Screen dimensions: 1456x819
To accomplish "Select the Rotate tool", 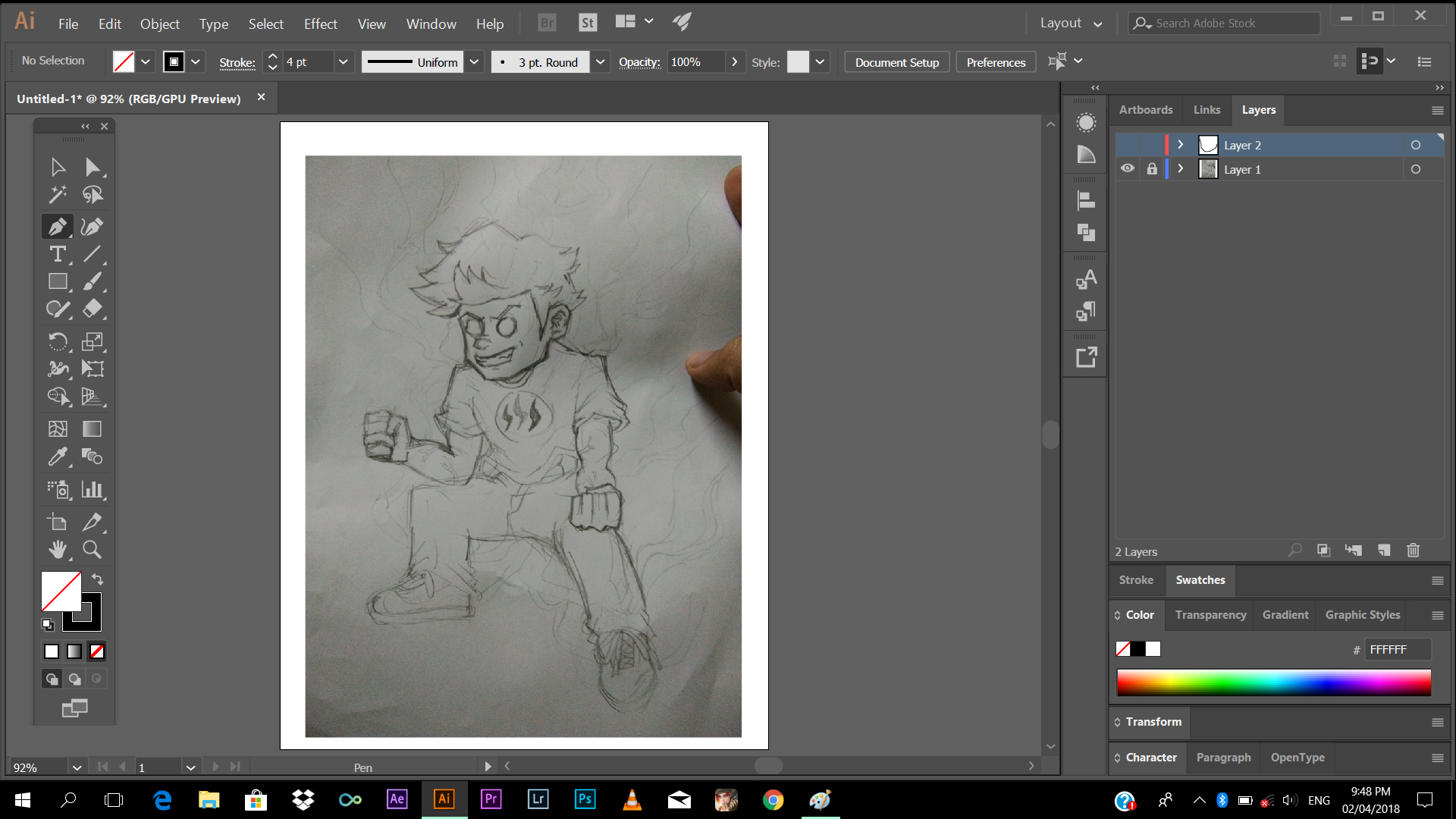I will [58, 341].
